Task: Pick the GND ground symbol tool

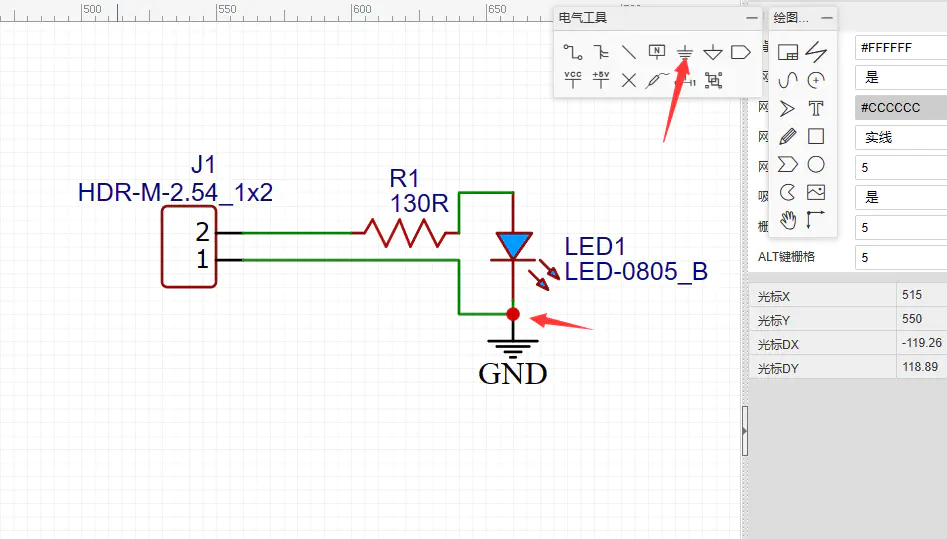Action: tap(684, 52)
